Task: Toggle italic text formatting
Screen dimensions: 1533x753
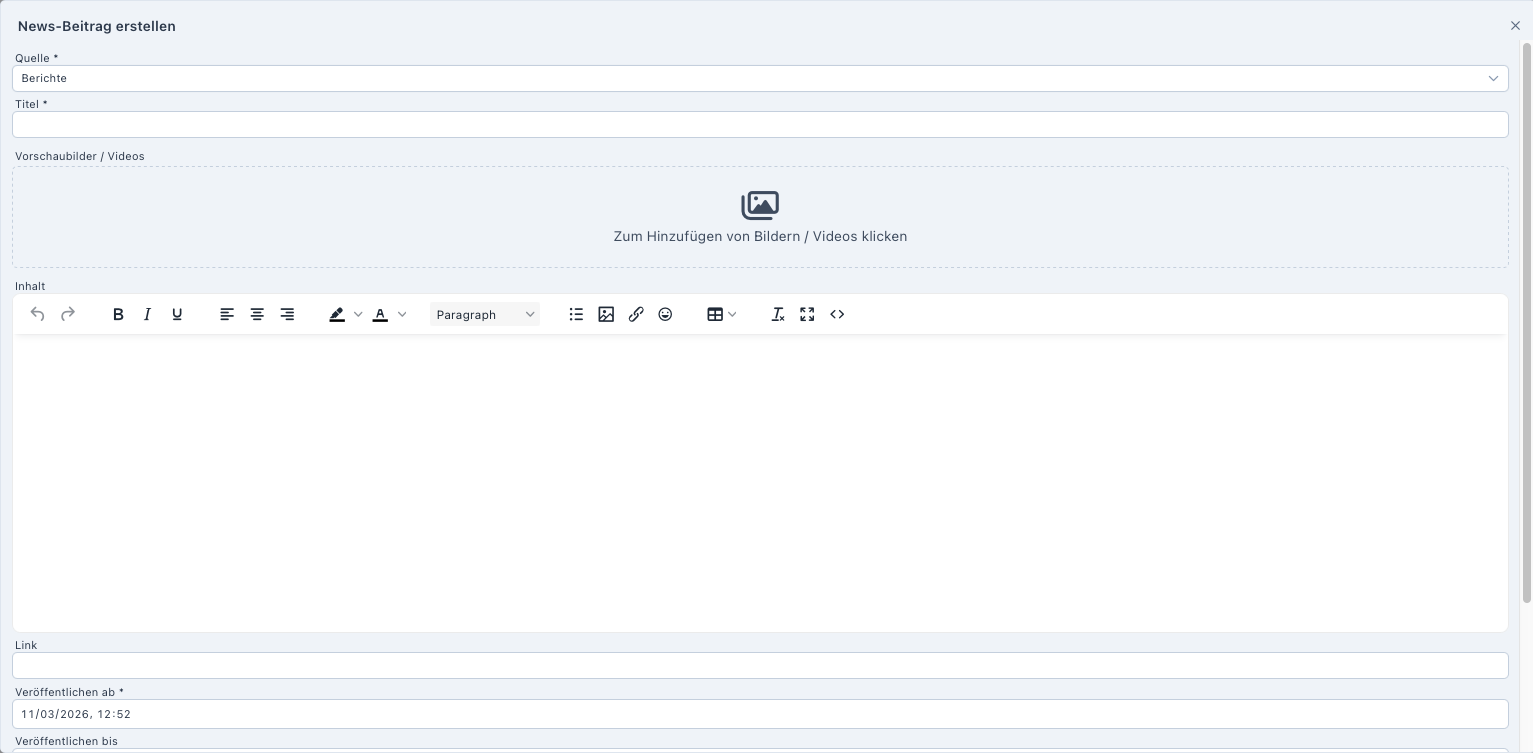Action: 148,314
